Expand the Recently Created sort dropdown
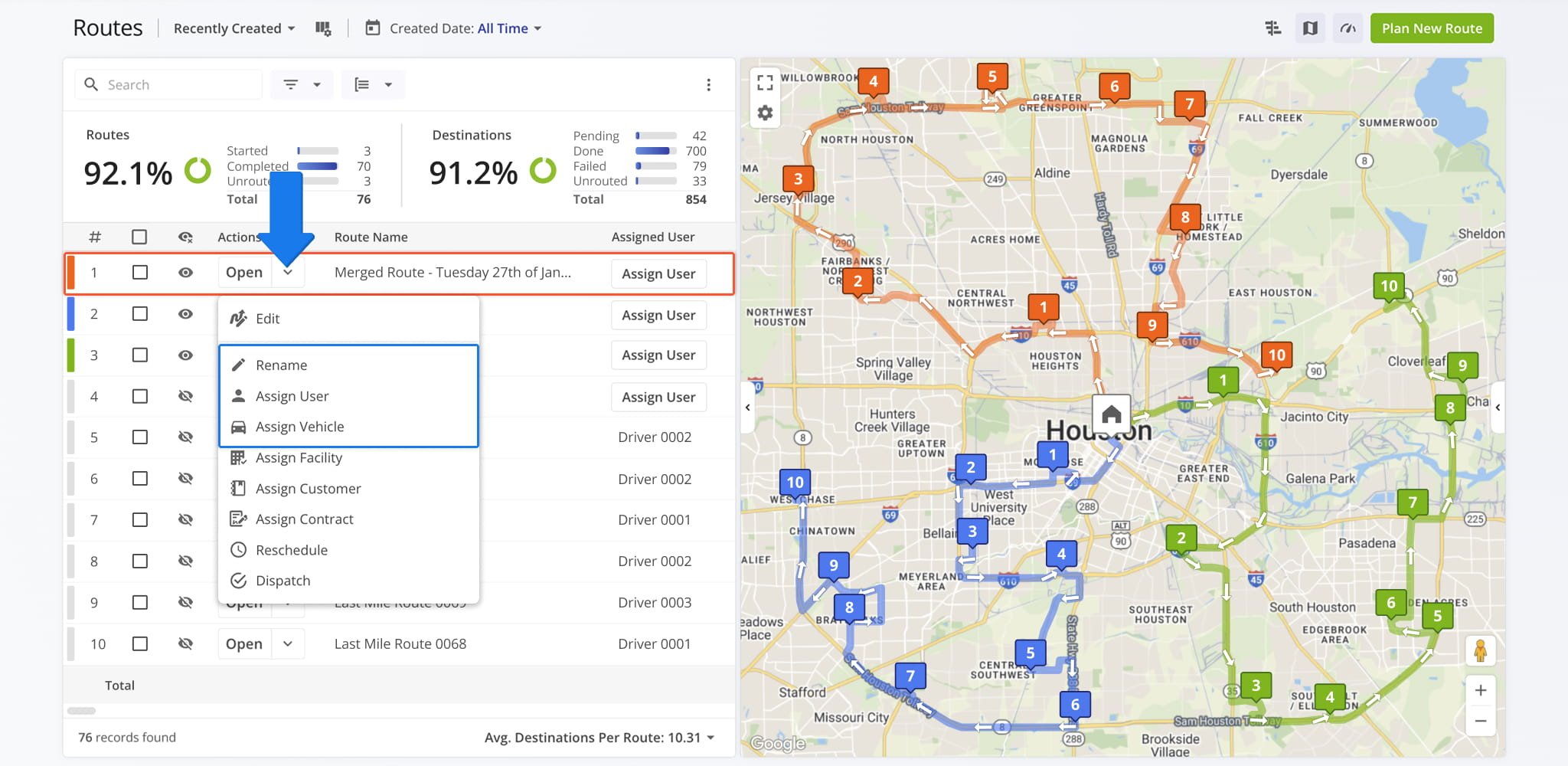 tap(234, 28)
